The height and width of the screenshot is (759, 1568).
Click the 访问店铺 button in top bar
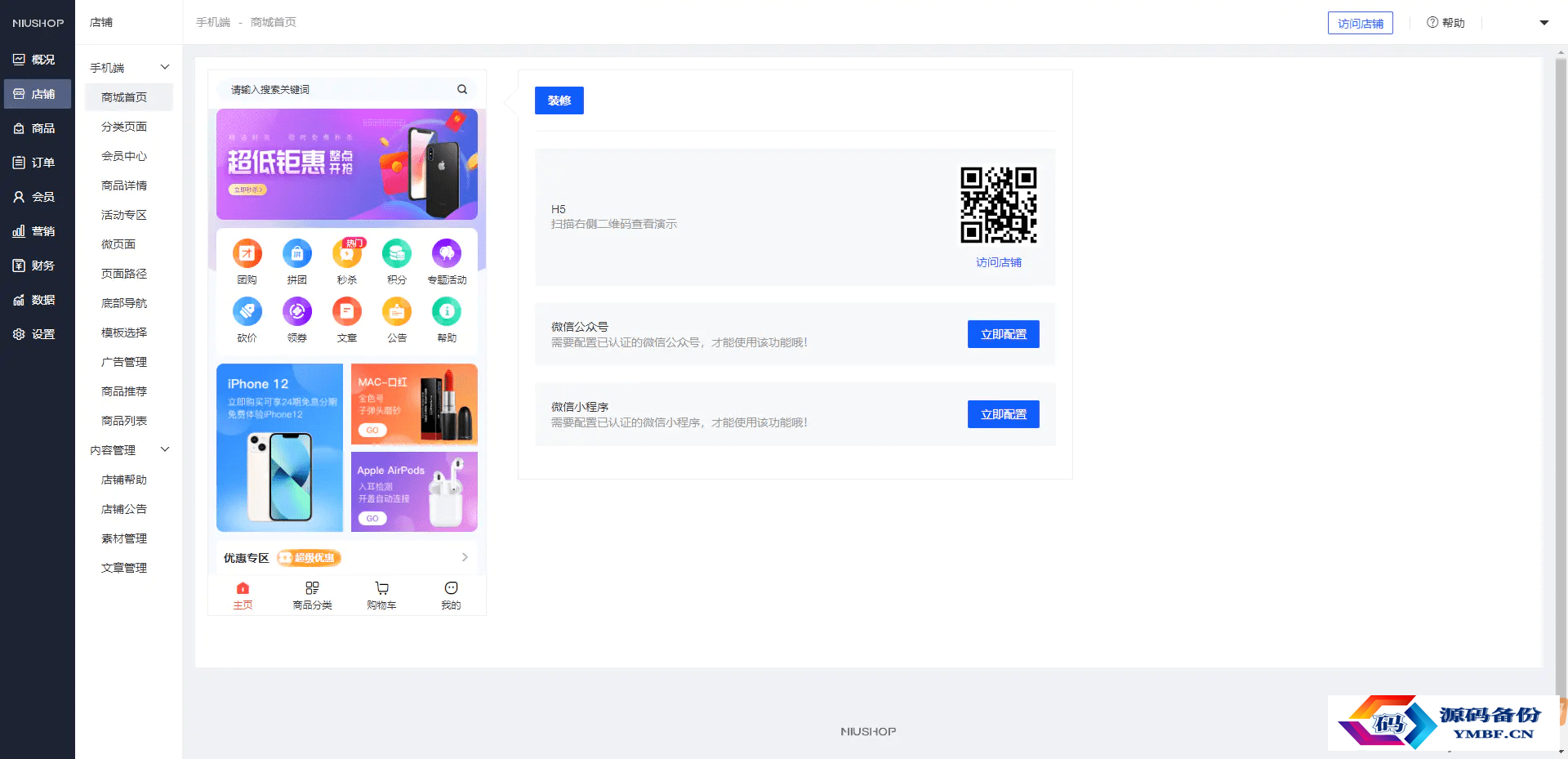point(1361,23)
